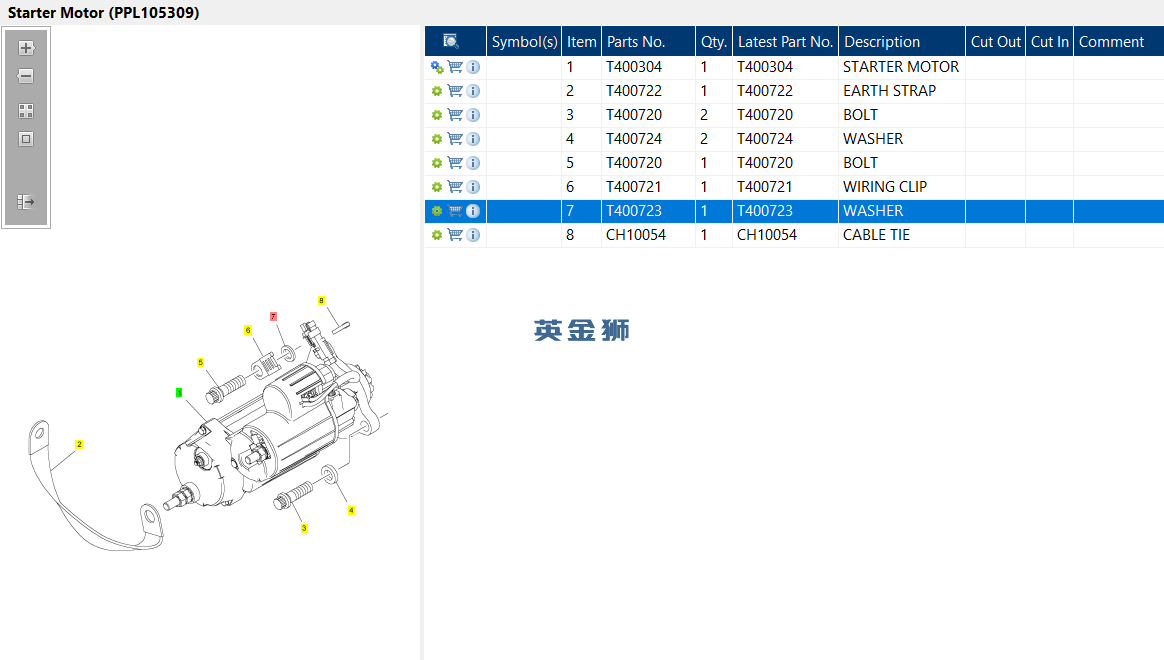Sort by the Item column header
This screenshot has height=660, width=1164.
581,42
